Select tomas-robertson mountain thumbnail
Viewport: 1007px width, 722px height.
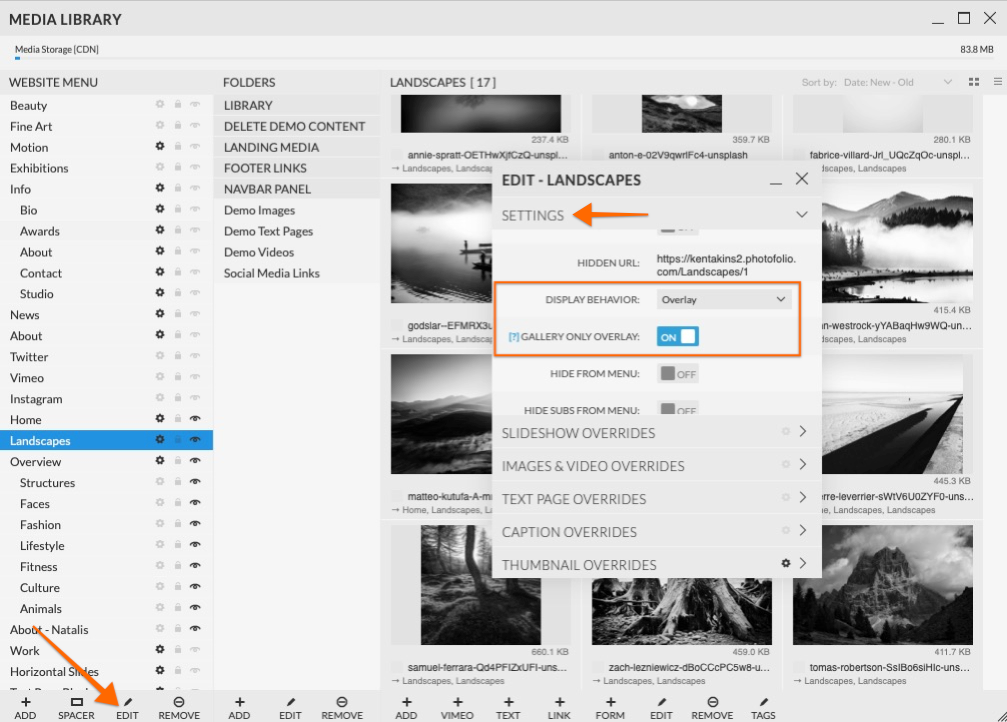coord(882,585)
